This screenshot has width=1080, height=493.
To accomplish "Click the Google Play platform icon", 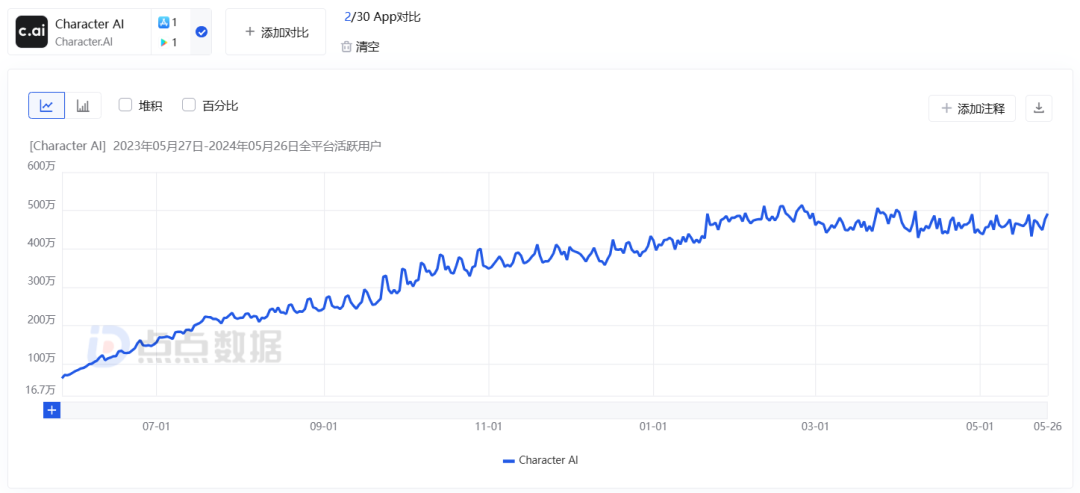I will click(164, 42).
